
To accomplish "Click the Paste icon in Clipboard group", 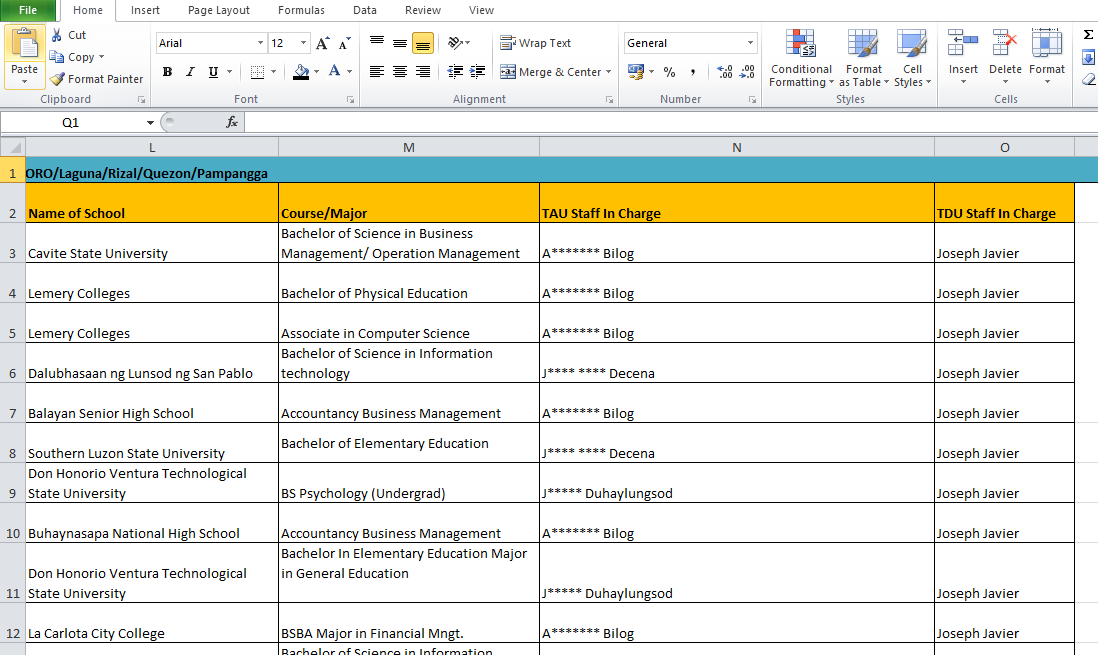I will (24, 44).
